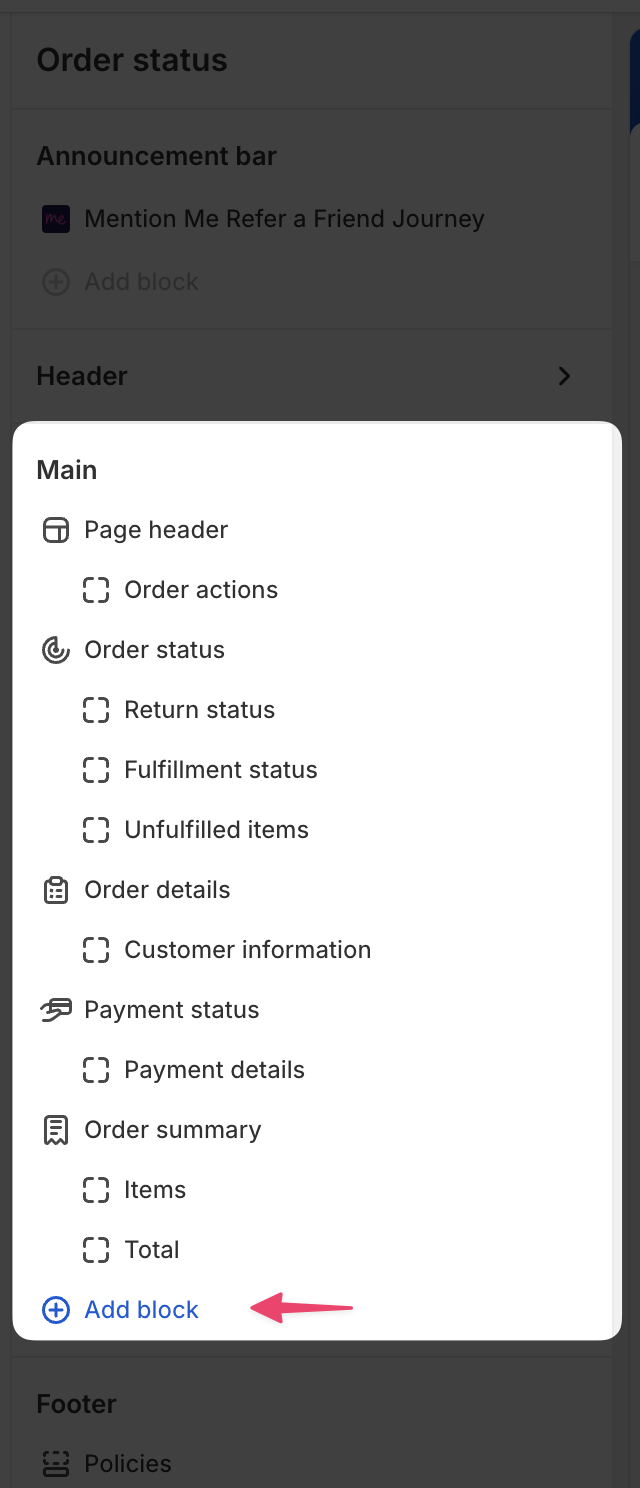Select the Customer information block
Image resolution: width=640 pixels, height=1488 pixels.
pyautogui.click(x=247, y=950)
